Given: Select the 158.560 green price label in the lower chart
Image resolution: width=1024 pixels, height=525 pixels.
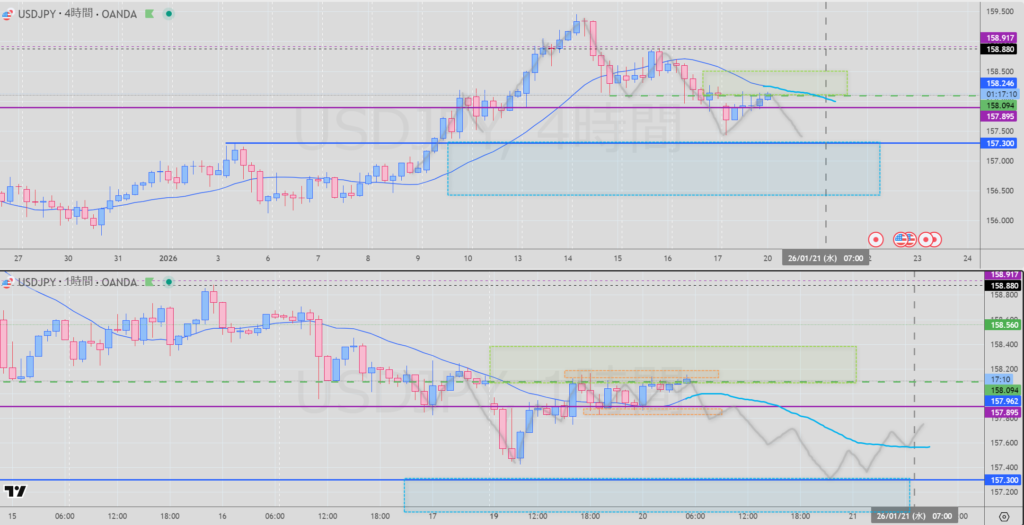Looking at the screenshot, I should pos(1001,324).
